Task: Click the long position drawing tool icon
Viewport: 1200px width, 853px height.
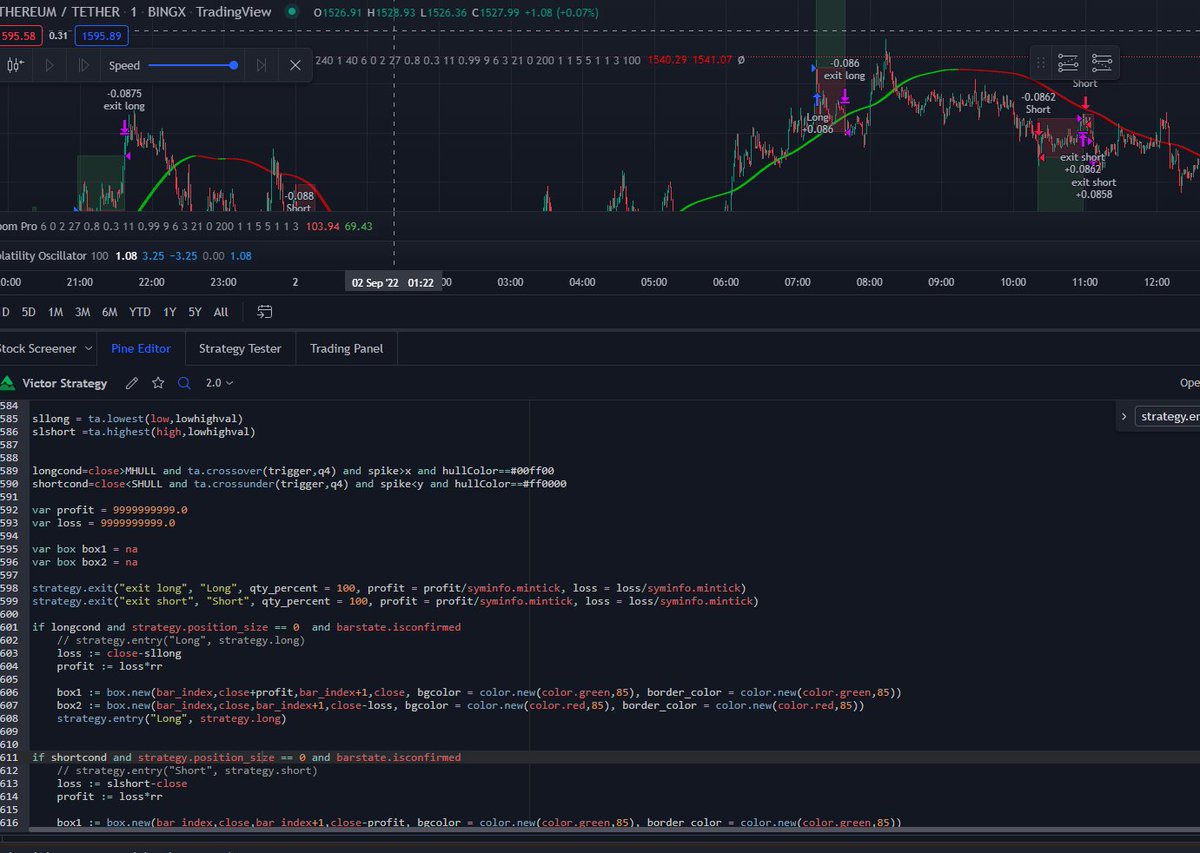Action: coord(1067,63)
